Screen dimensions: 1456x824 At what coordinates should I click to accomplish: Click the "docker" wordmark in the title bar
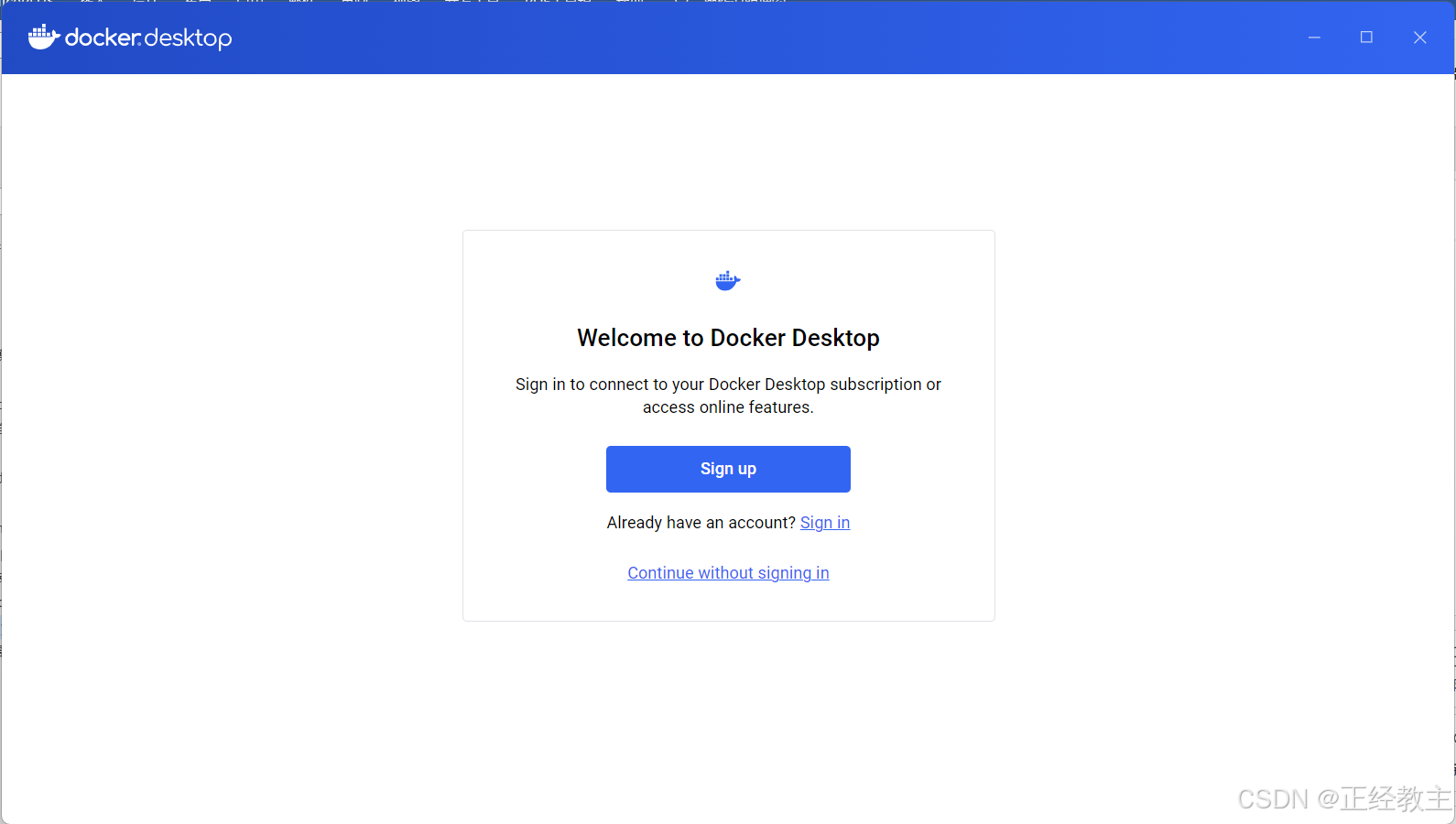coord(103,38)
